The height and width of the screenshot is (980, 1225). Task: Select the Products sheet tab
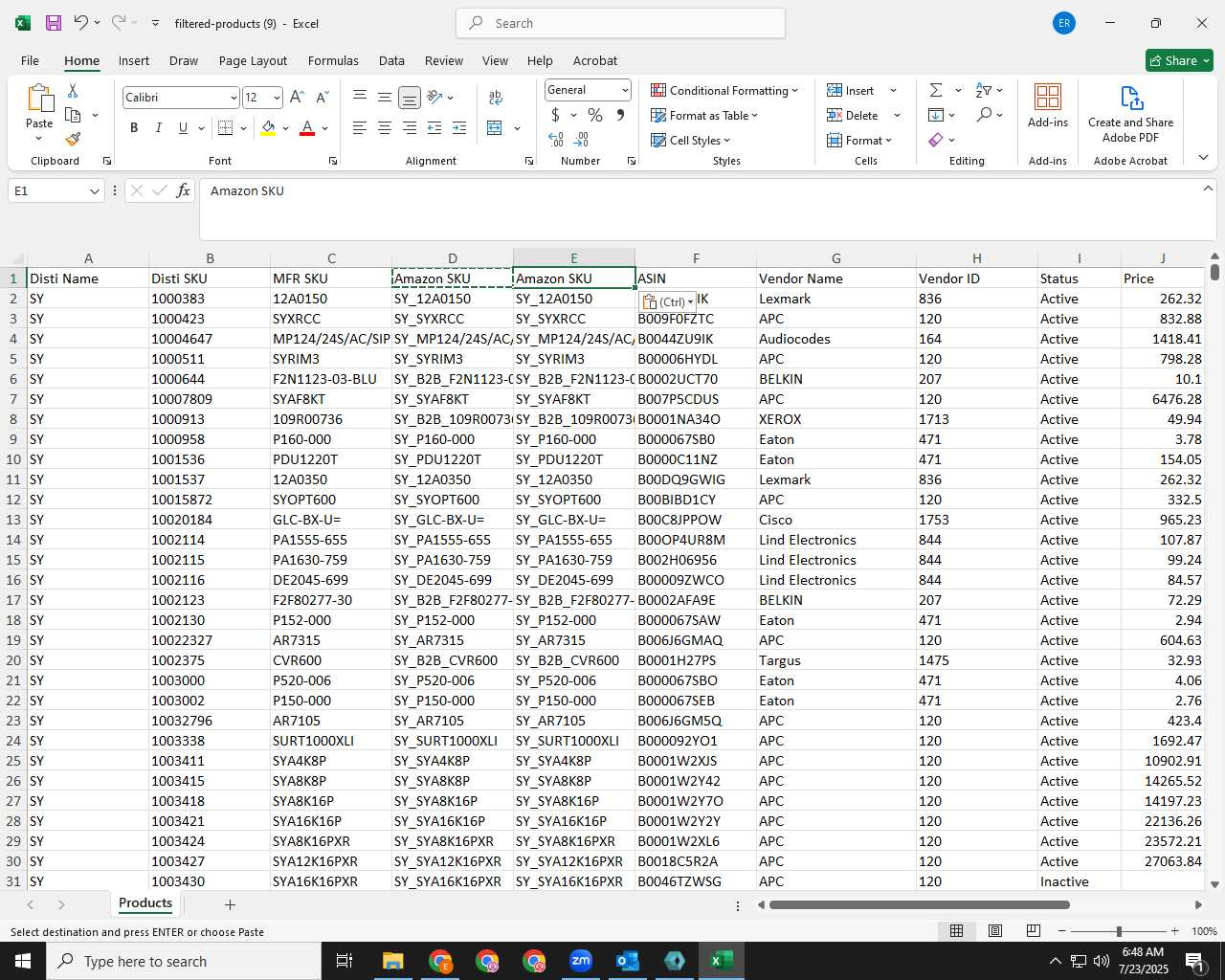[145, 903]
